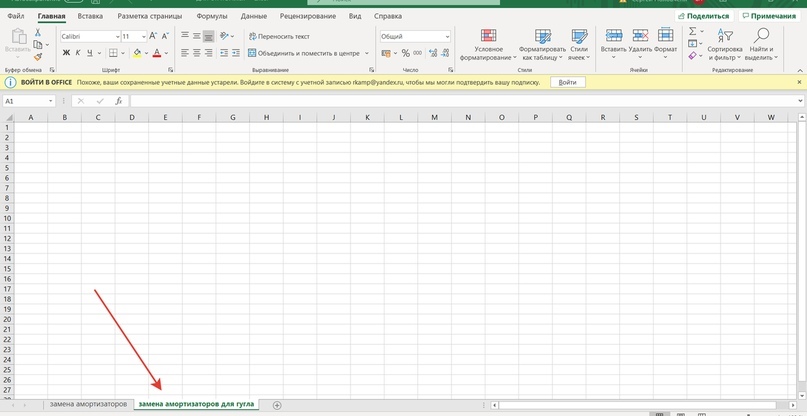Align text left
Image resolution: width=807 pixels, height=416 pixels.
click(184, 53)
